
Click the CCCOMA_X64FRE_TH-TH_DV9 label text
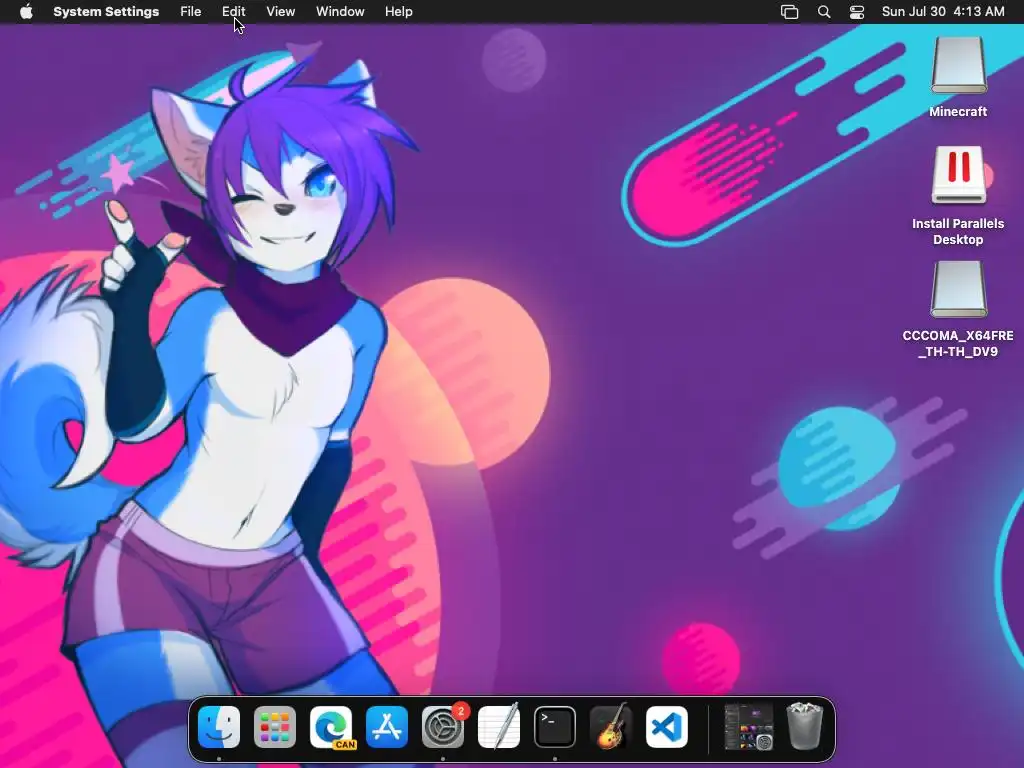pos(958,344)
